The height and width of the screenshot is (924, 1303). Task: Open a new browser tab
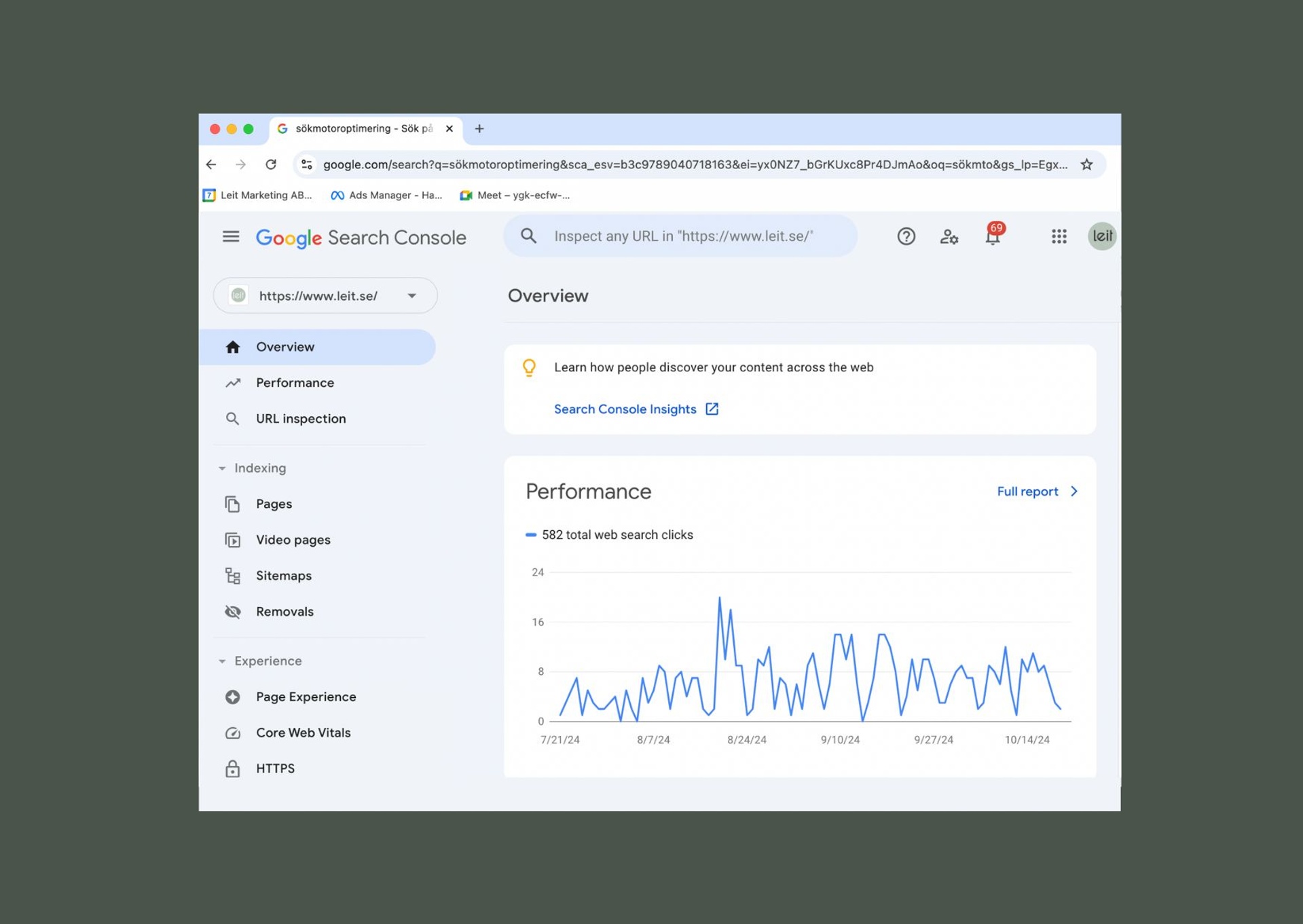click(479, 128)
